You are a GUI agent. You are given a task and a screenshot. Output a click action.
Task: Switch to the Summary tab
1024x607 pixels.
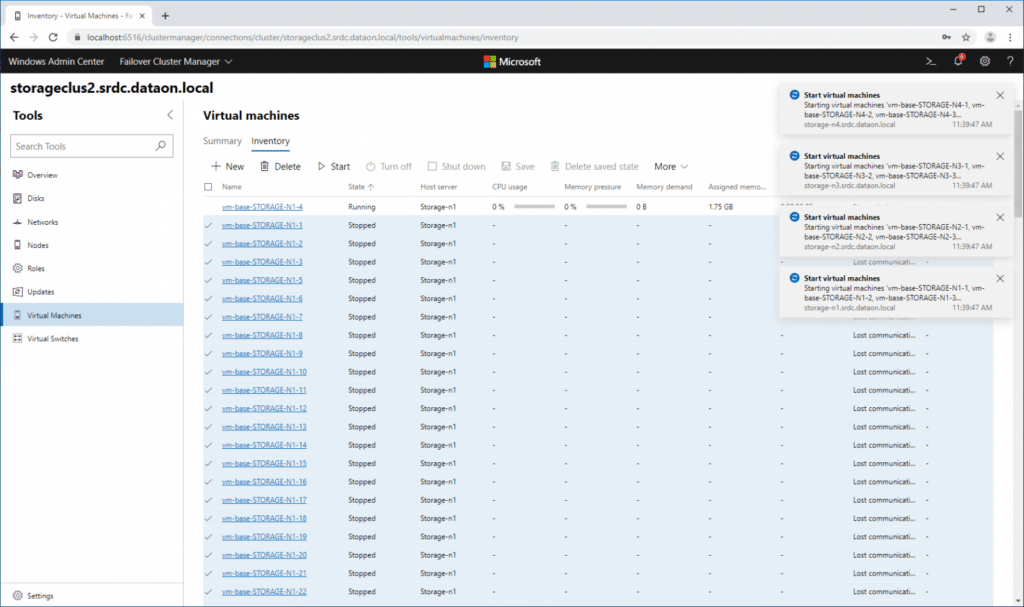pyautogui.click(x=222, y=141)
